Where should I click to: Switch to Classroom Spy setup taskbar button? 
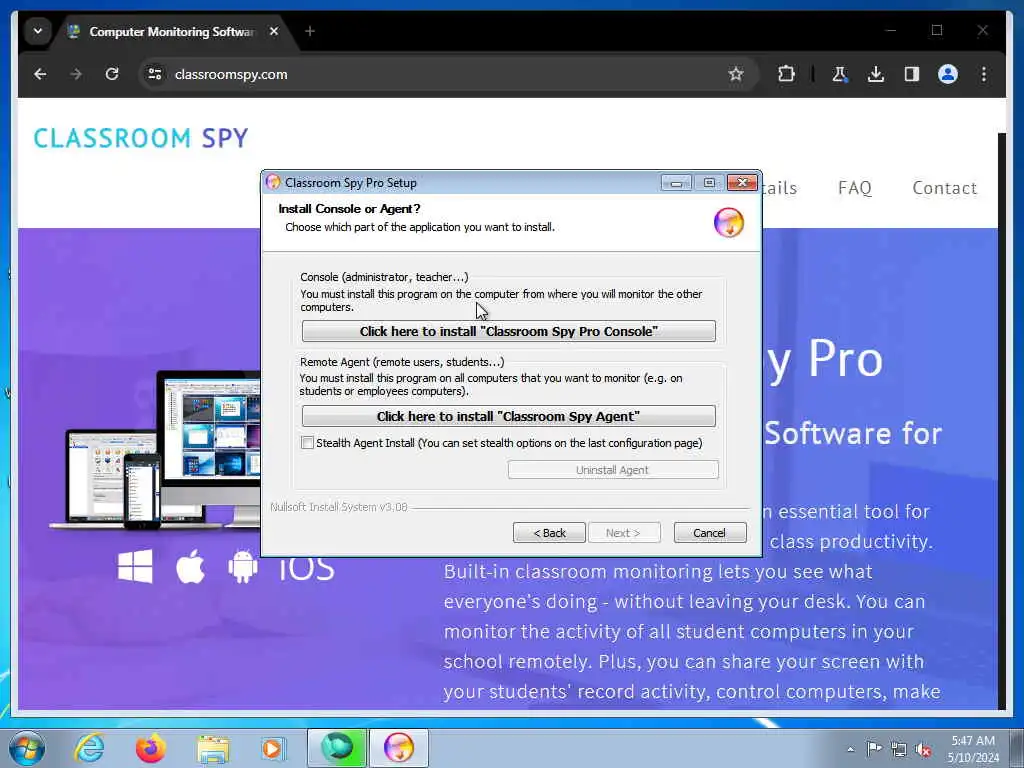pyautogui.click(x=399, y=748)
